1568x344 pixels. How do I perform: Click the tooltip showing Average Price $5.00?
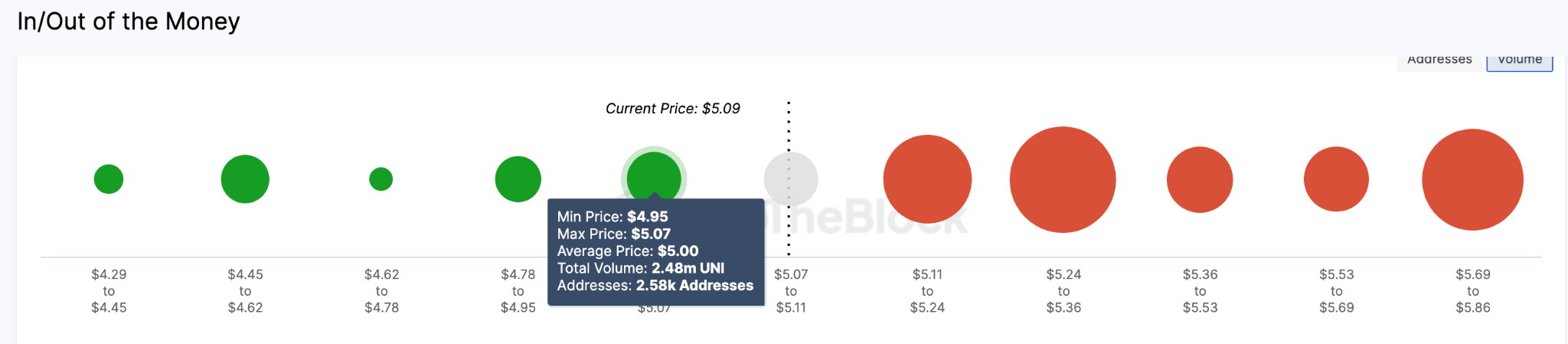tap(656, 252)
